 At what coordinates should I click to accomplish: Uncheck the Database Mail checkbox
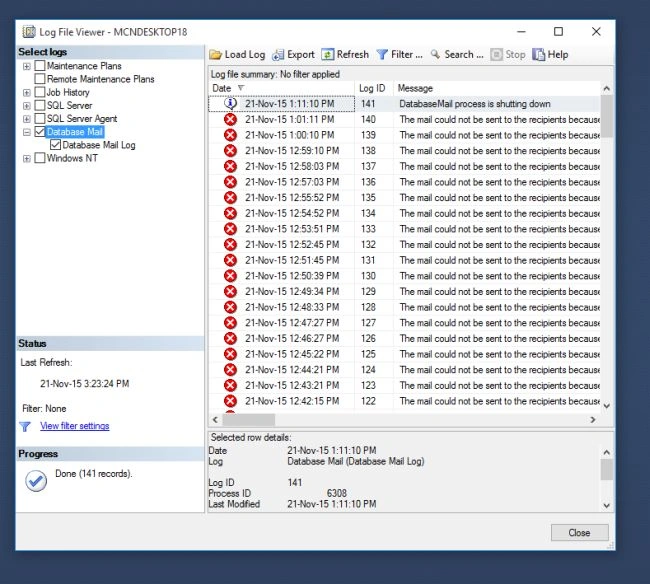point(40,132)
